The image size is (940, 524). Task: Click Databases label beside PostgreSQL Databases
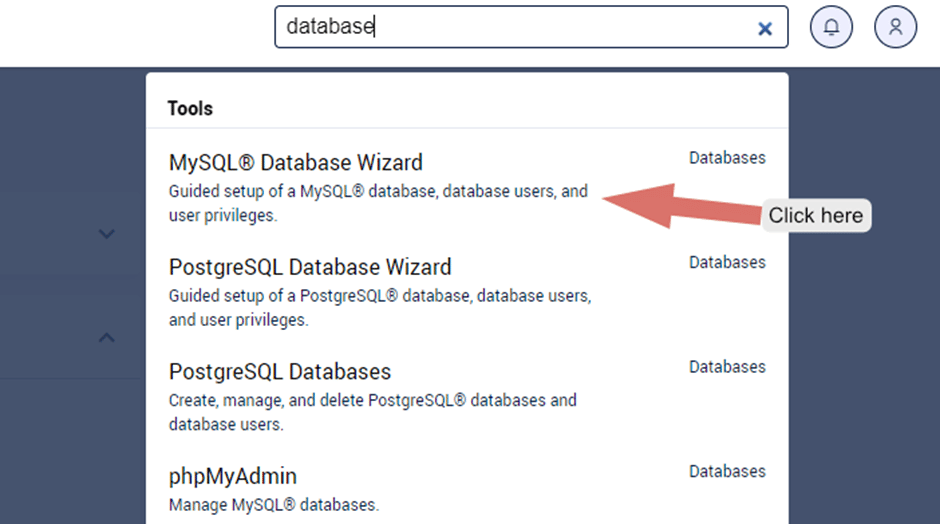pos(727,366)
